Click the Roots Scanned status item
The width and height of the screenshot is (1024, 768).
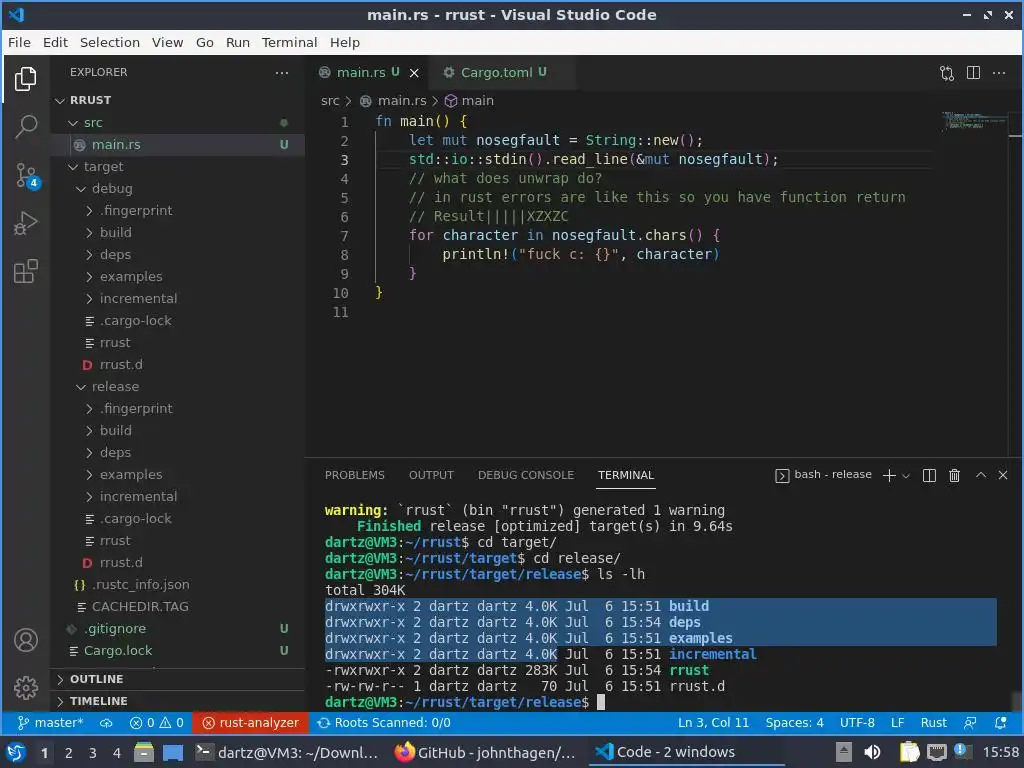tap(384, 722)
